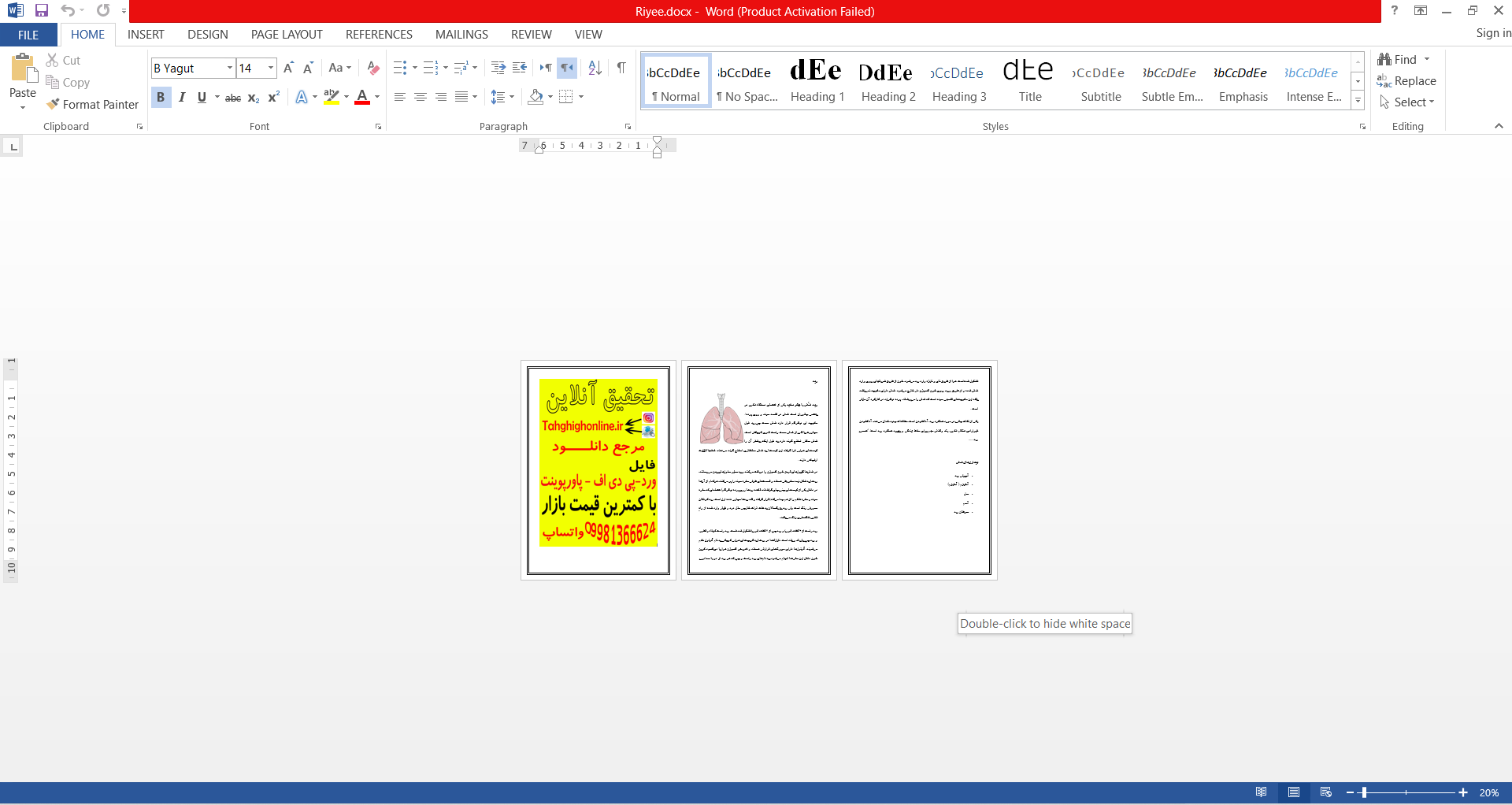Apply strikethrough formatting

(233, 97)
